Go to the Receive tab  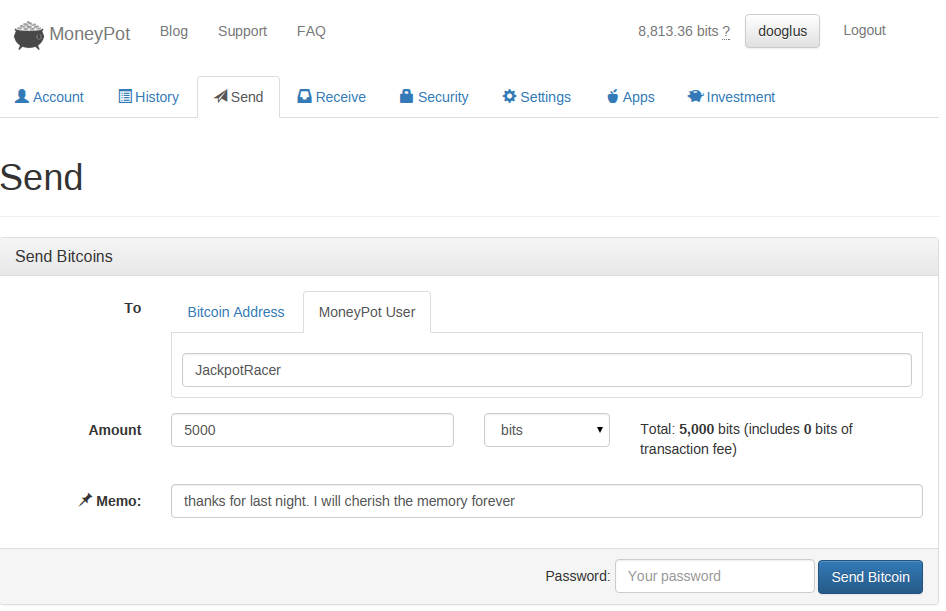(x=331, y=97)
